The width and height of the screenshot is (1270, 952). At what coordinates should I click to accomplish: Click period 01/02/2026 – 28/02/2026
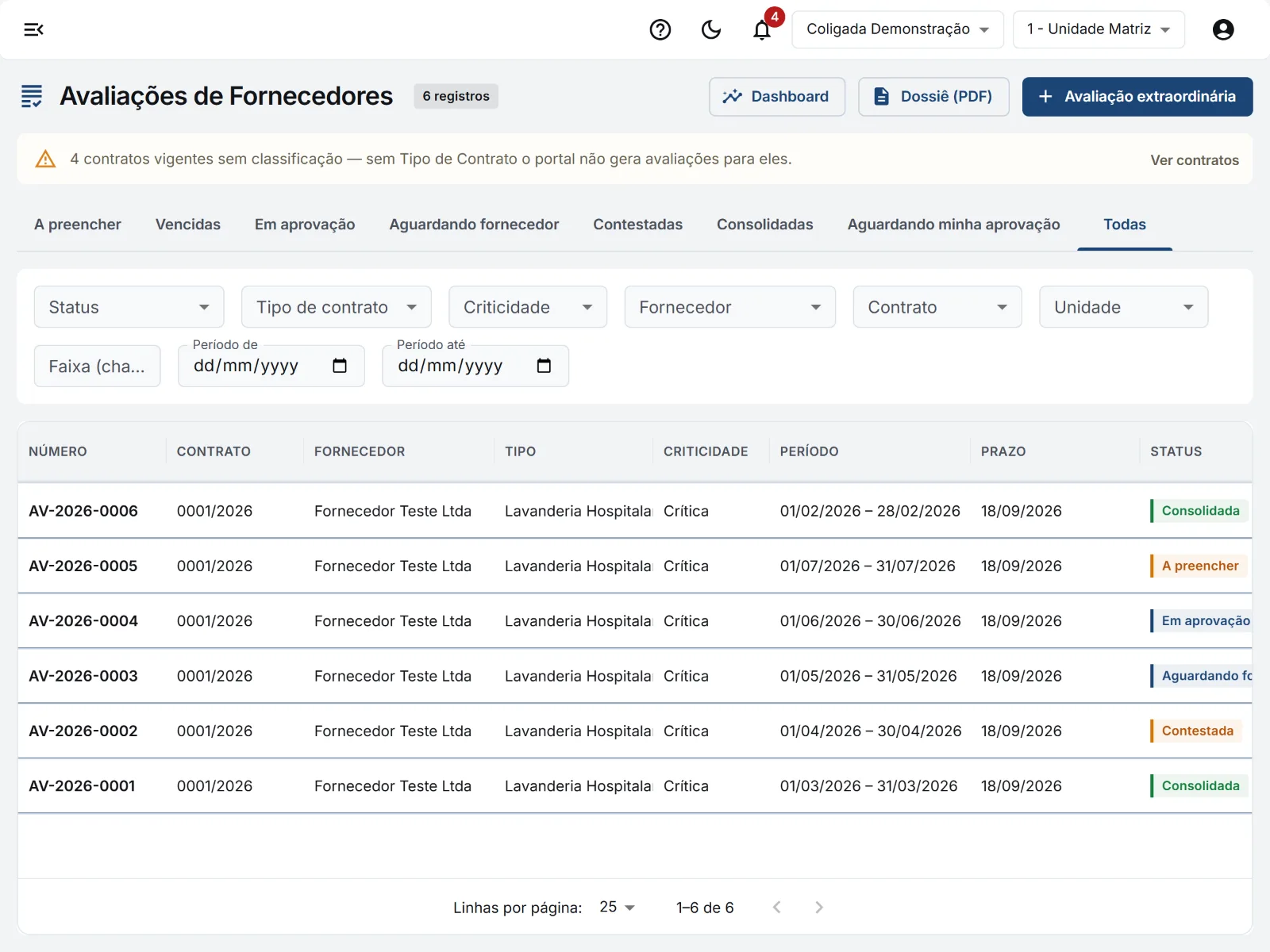point(870,511)
